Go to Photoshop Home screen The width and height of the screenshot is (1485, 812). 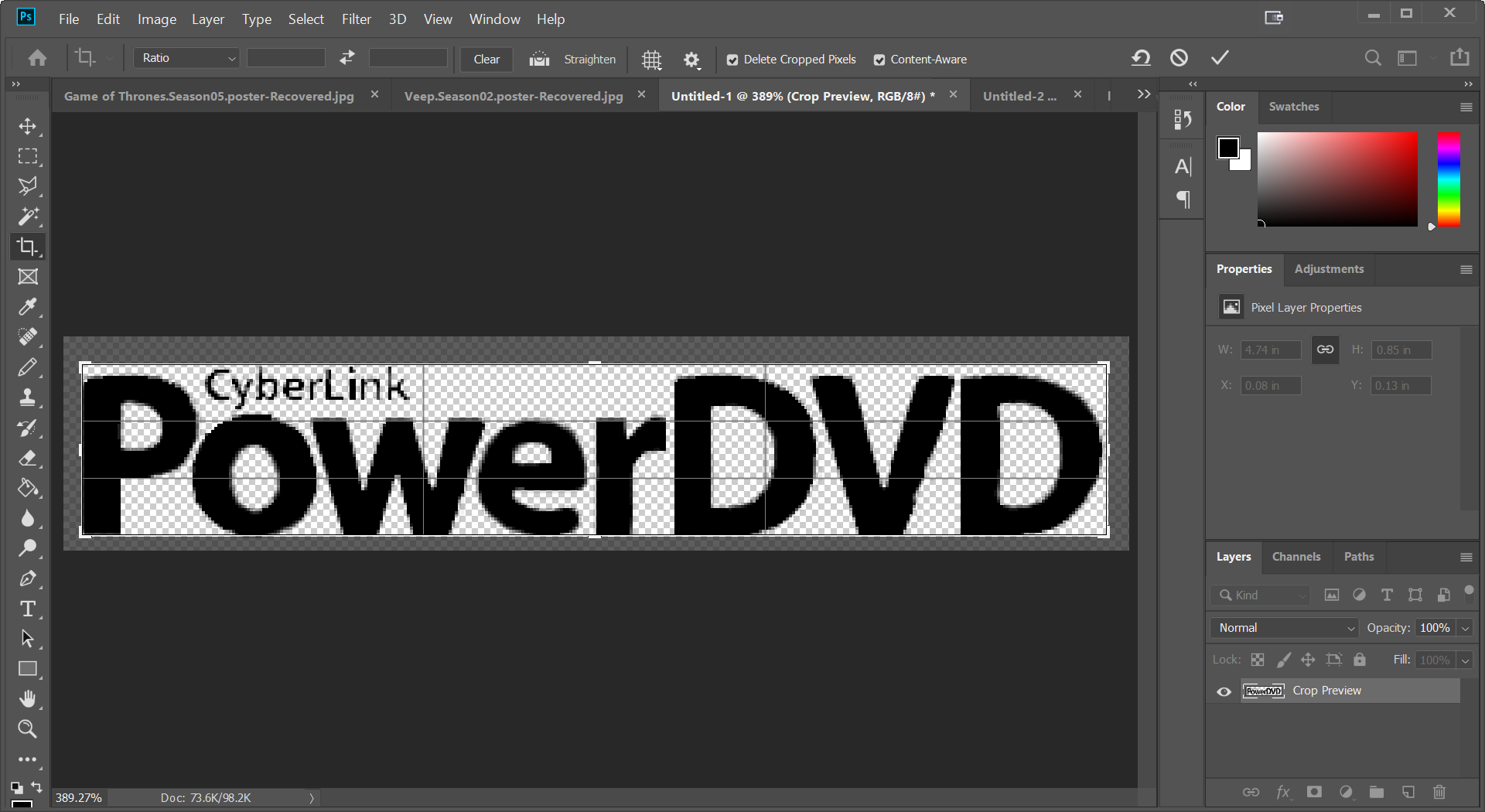pyautogui.click(x=37, y=58)
